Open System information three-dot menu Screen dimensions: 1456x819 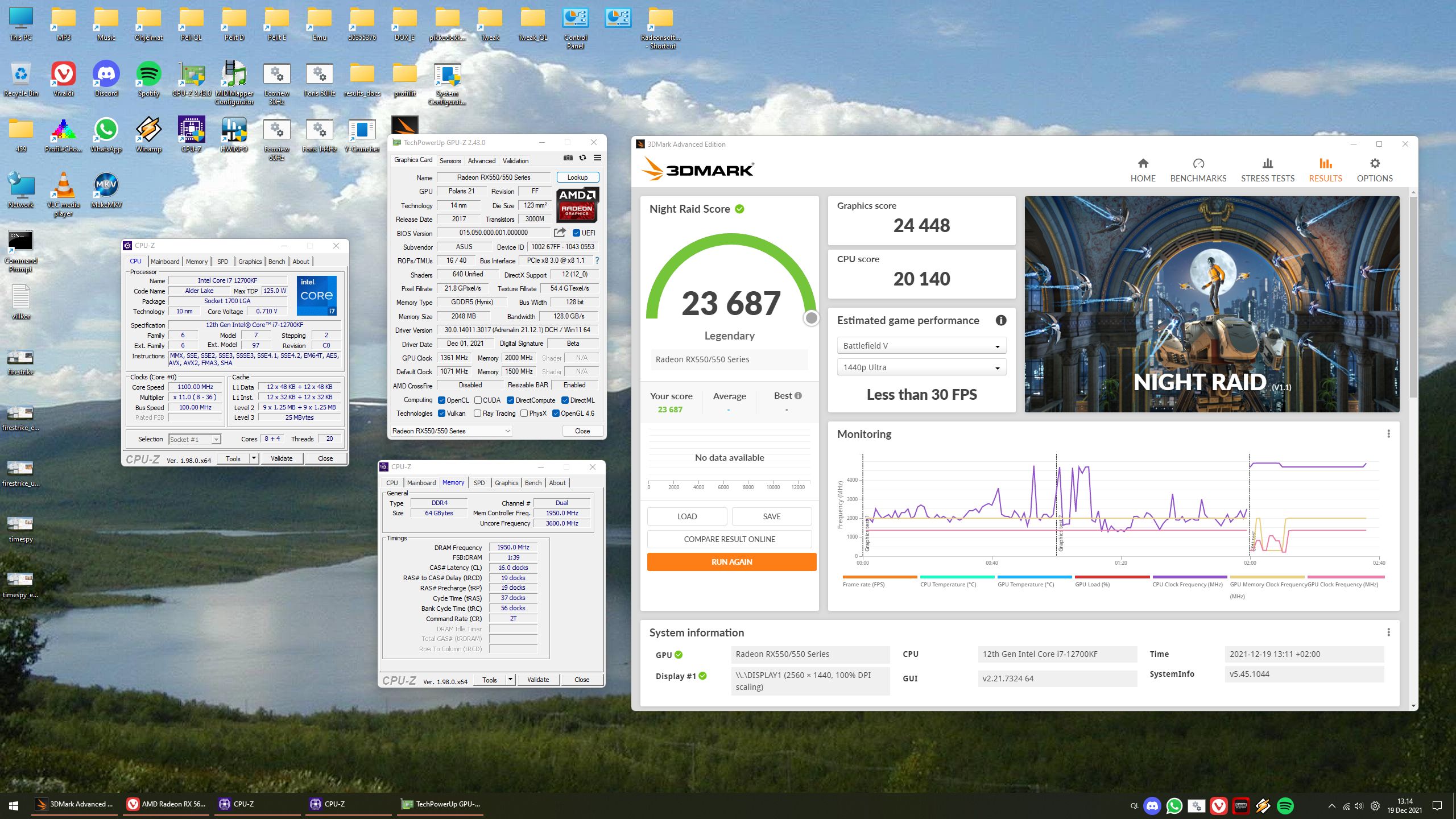click(x=1388, y=632)
